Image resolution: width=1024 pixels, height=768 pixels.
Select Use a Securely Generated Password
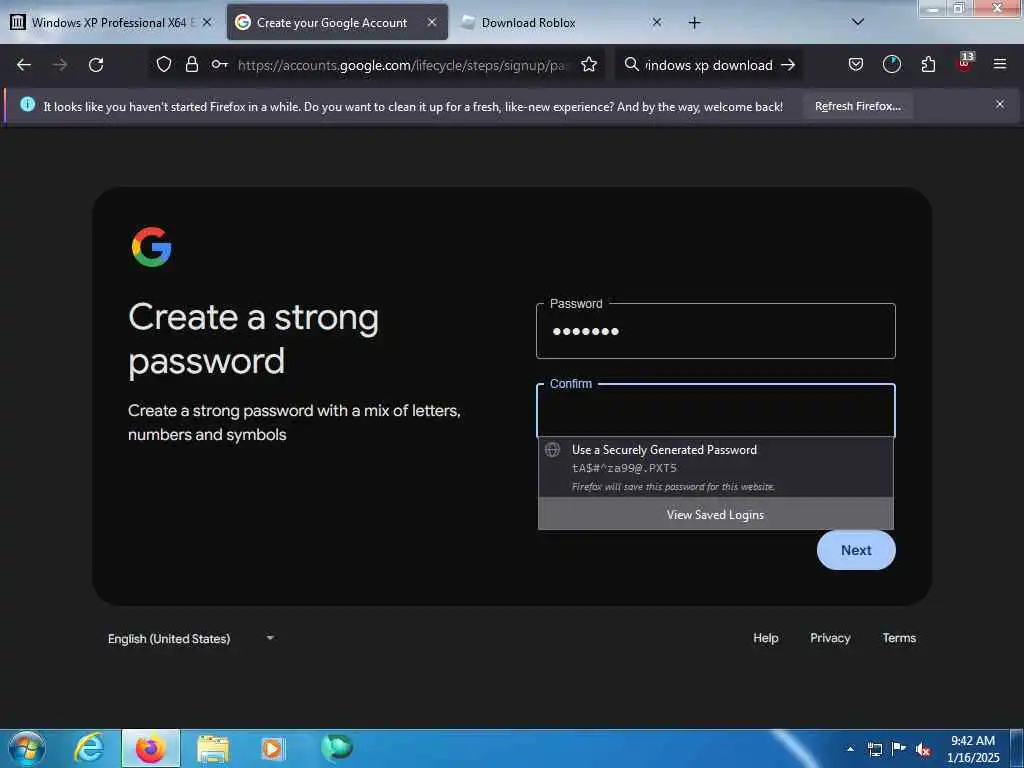(715, 468)
